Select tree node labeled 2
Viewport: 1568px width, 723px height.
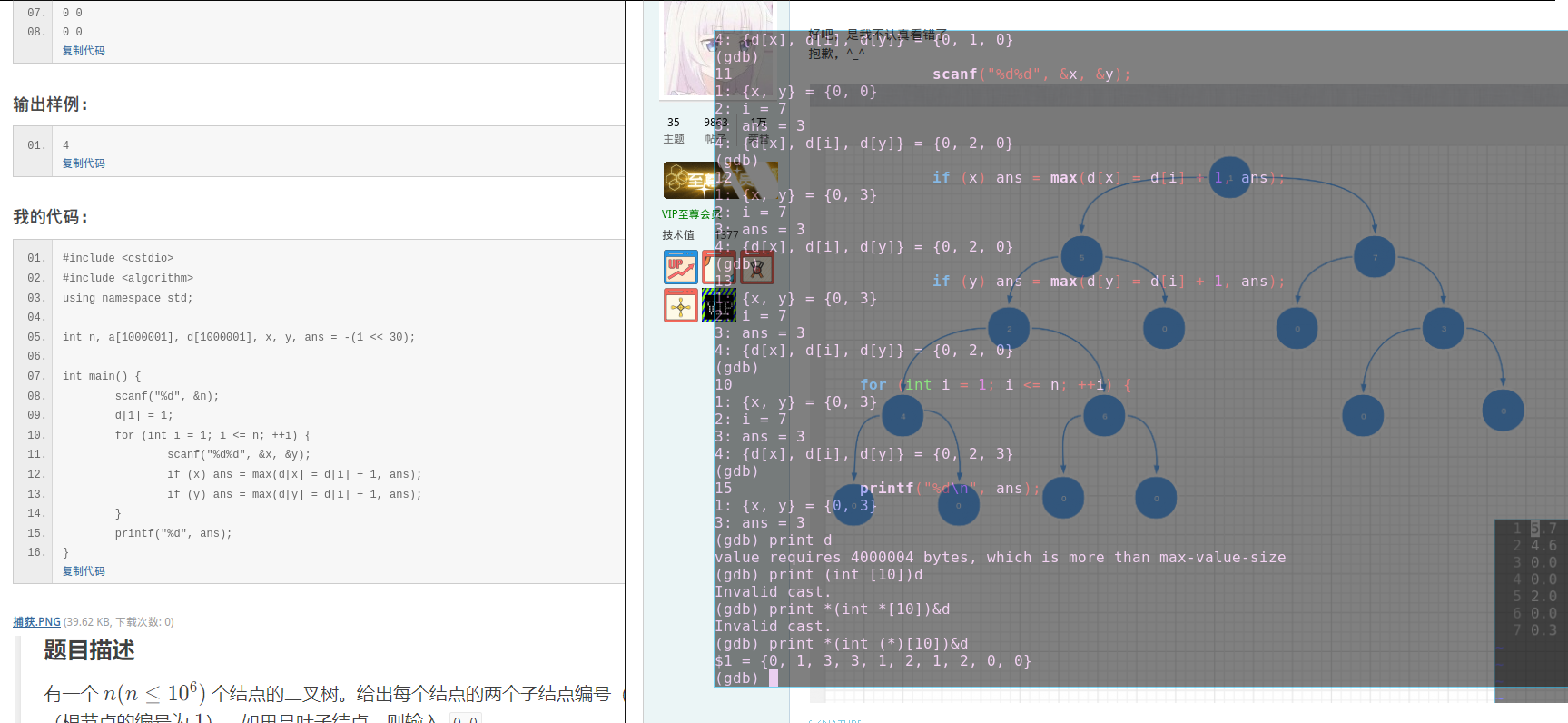click(1009, 328)
